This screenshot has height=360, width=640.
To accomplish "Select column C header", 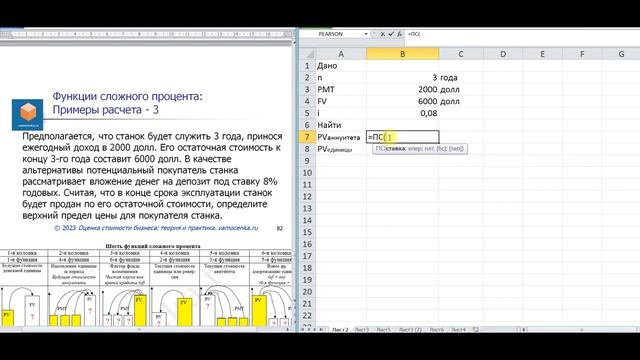I will point(461,54).
